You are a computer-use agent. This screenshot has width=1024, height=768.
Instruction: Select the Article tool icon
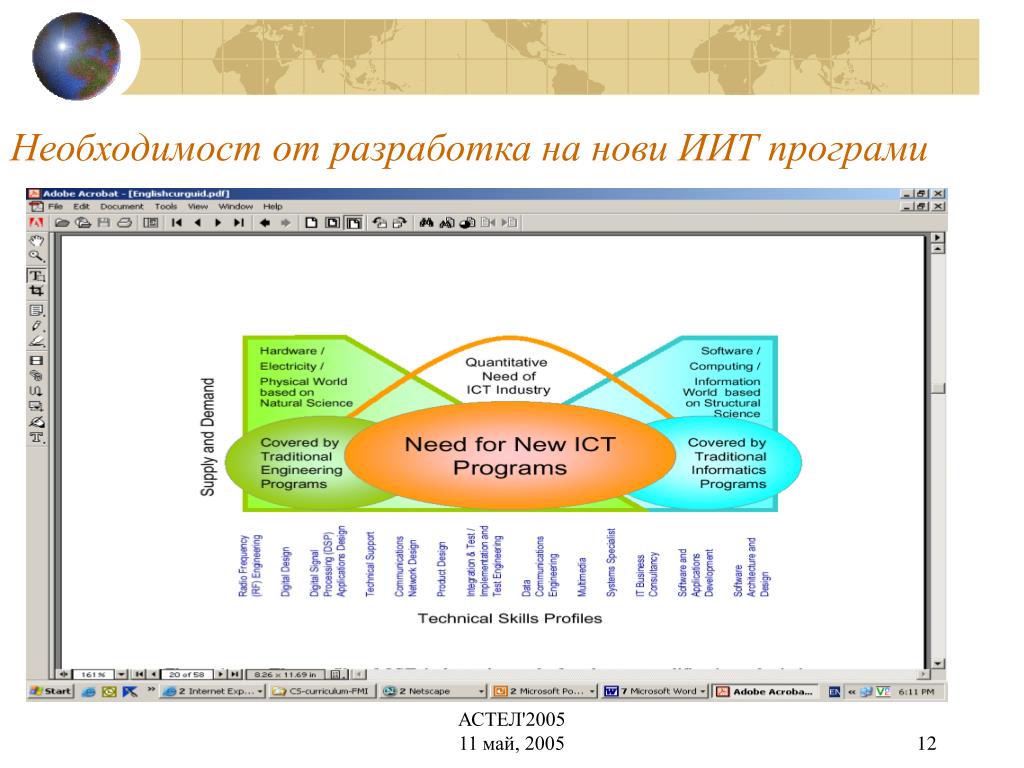(x=37, y=391)
